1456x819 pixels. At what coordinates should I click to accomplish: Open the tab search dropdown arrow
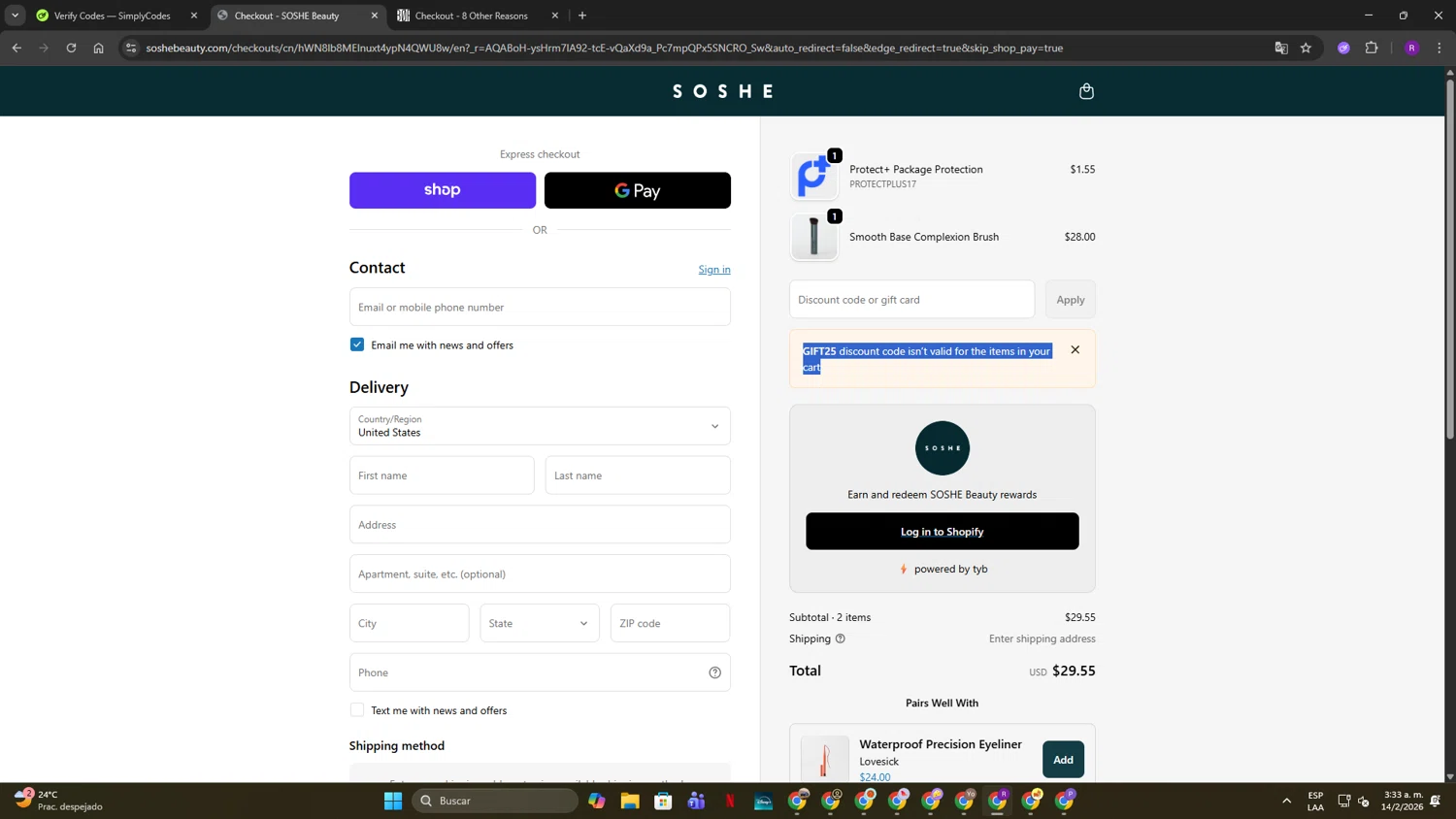point(15,16)
